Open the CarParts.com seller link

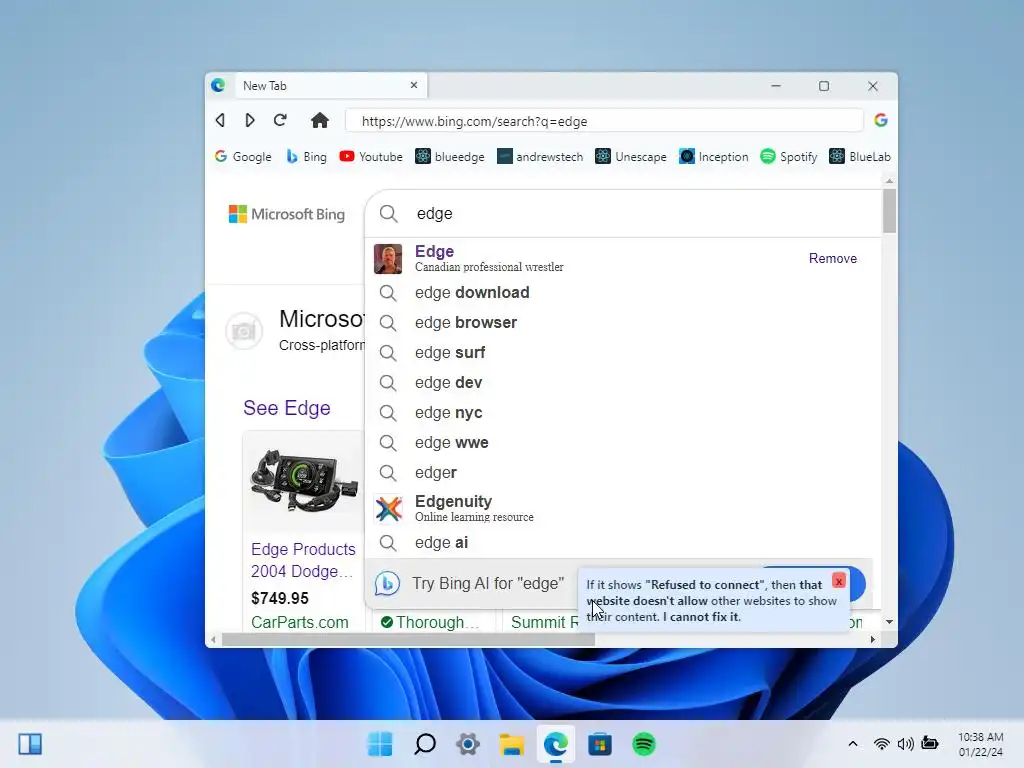pyautogui.click(x=300, y=622)
